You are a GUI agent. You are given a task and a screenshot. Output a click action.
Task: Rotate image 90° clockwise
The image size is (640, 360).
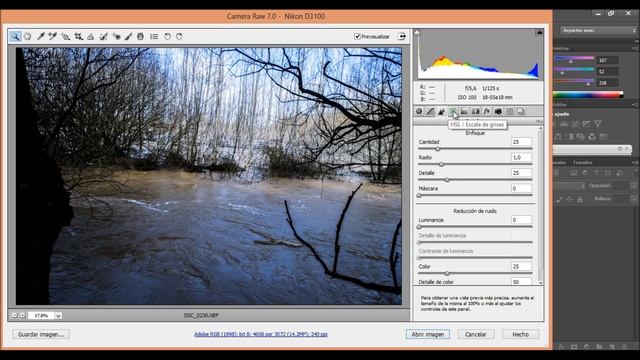tap(179, 36)
